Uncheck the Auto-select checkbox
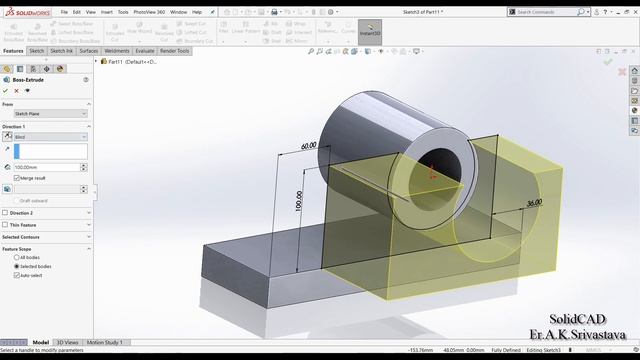640x360 pixels. click(x=17, y=275)
